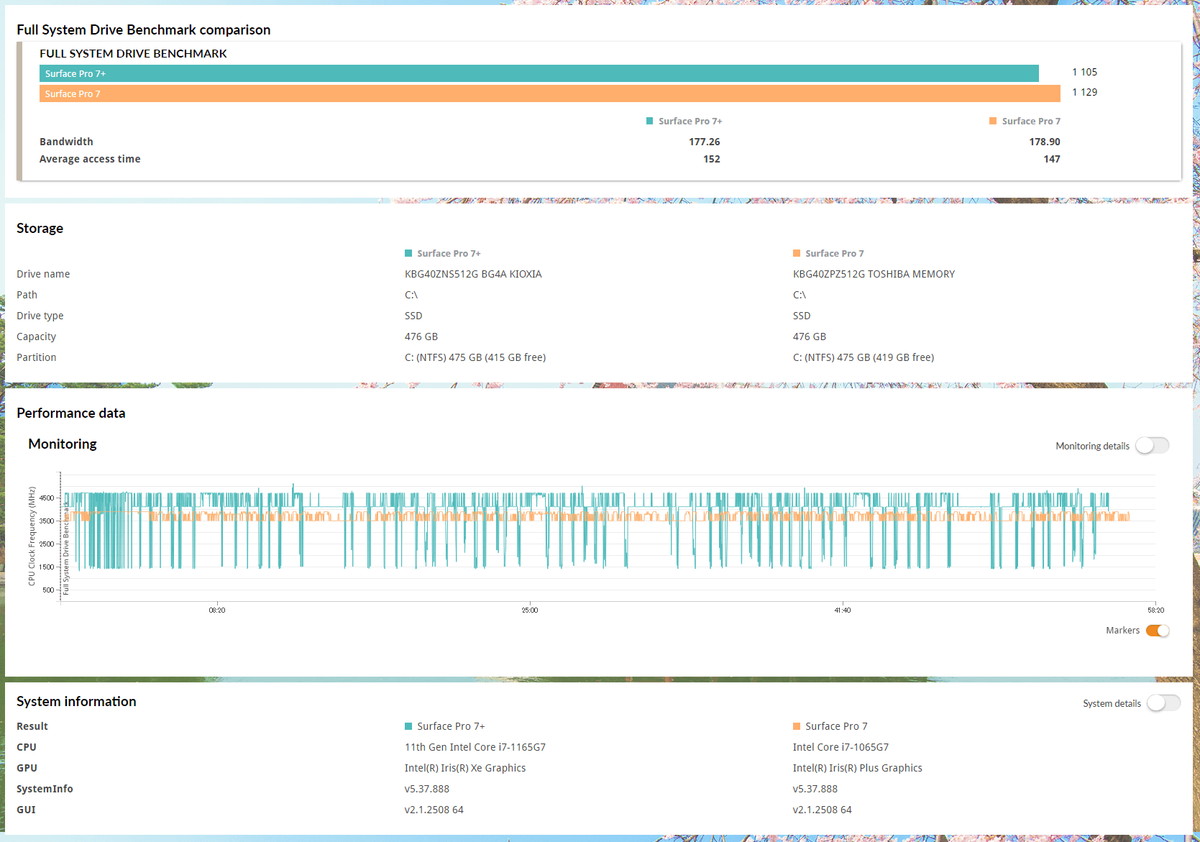Image resolution: width=1200 pixels, height=842 pixels.
Task: Click the 25:00 time marker on chart
Action: click(x=529, y=609)
